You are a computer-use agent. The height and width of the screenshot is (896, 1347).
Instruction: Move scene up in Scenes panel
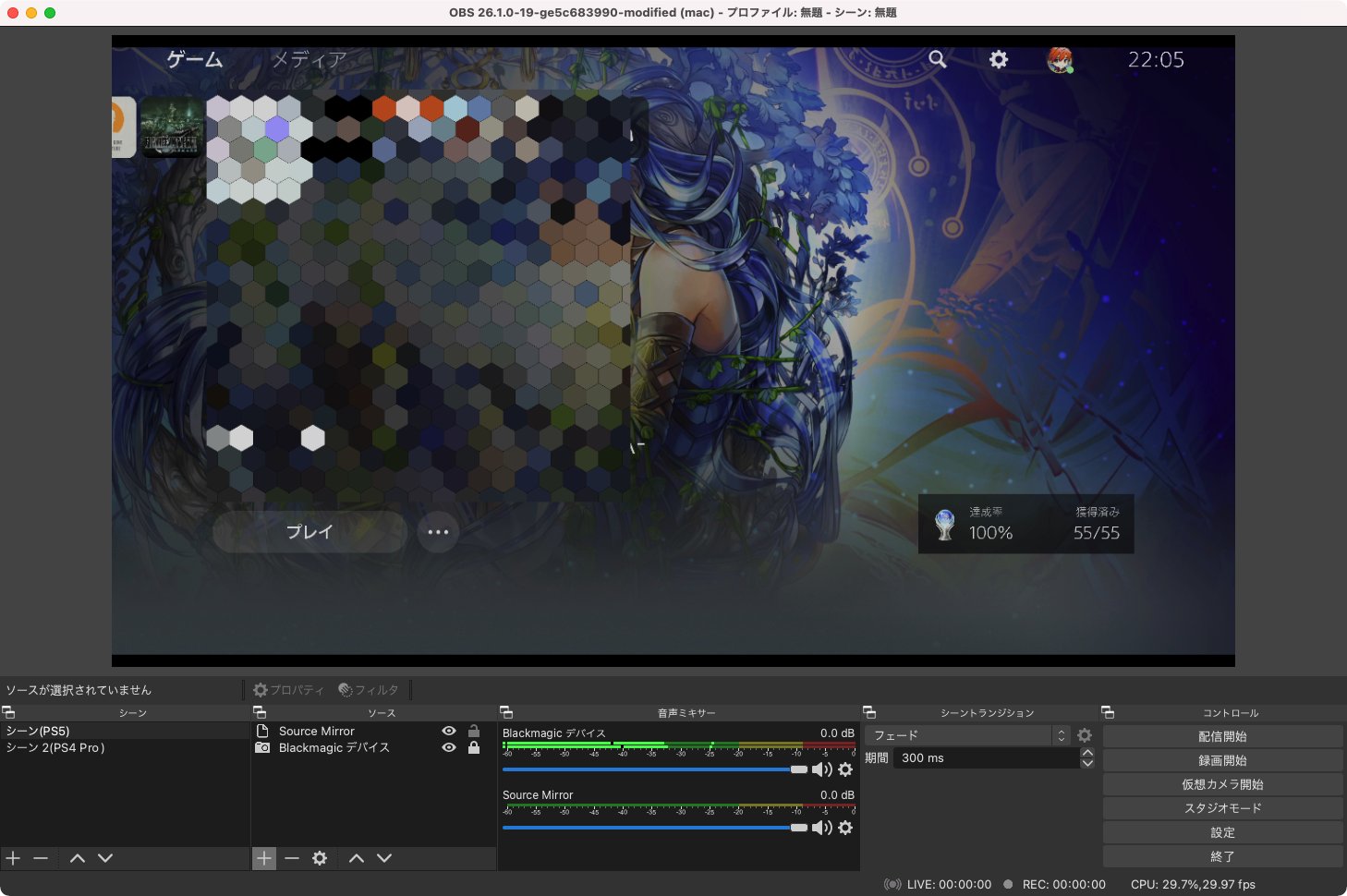(x=78, y=858)
